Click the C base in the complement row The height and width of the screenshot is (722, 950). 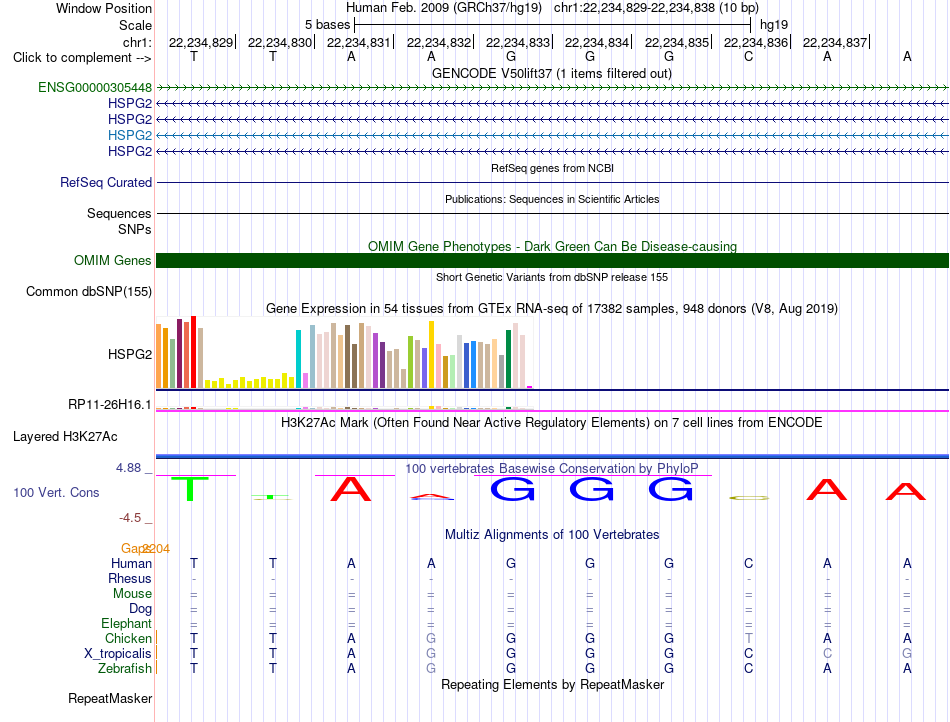[x=748, y=57]
